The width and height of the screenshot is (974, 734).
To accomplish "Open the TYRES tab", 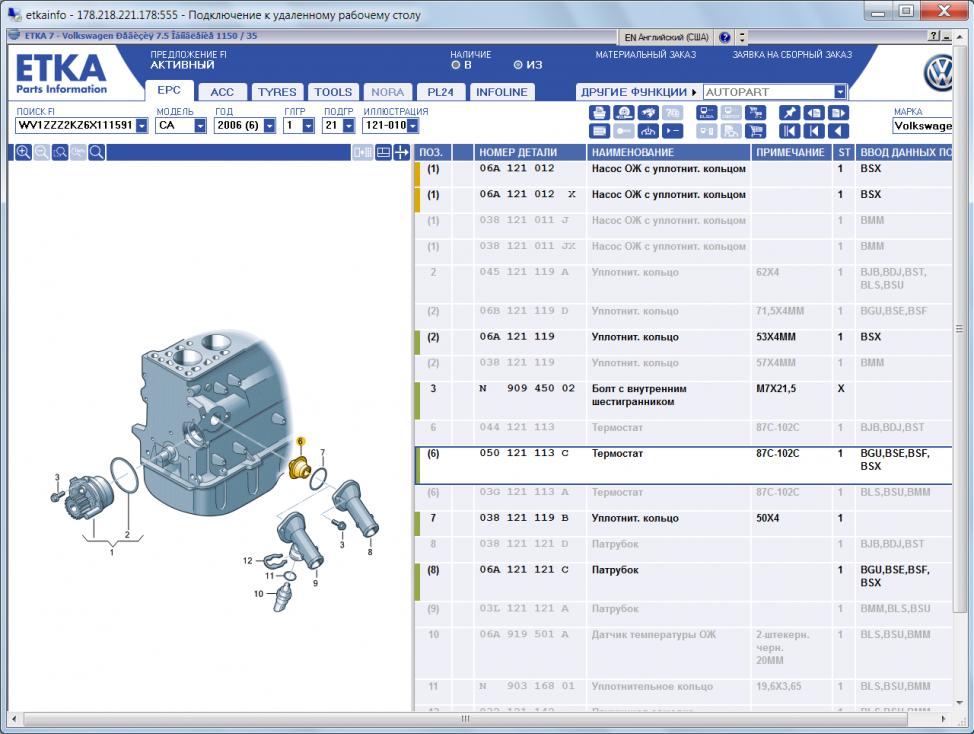I will pos(277,92).
